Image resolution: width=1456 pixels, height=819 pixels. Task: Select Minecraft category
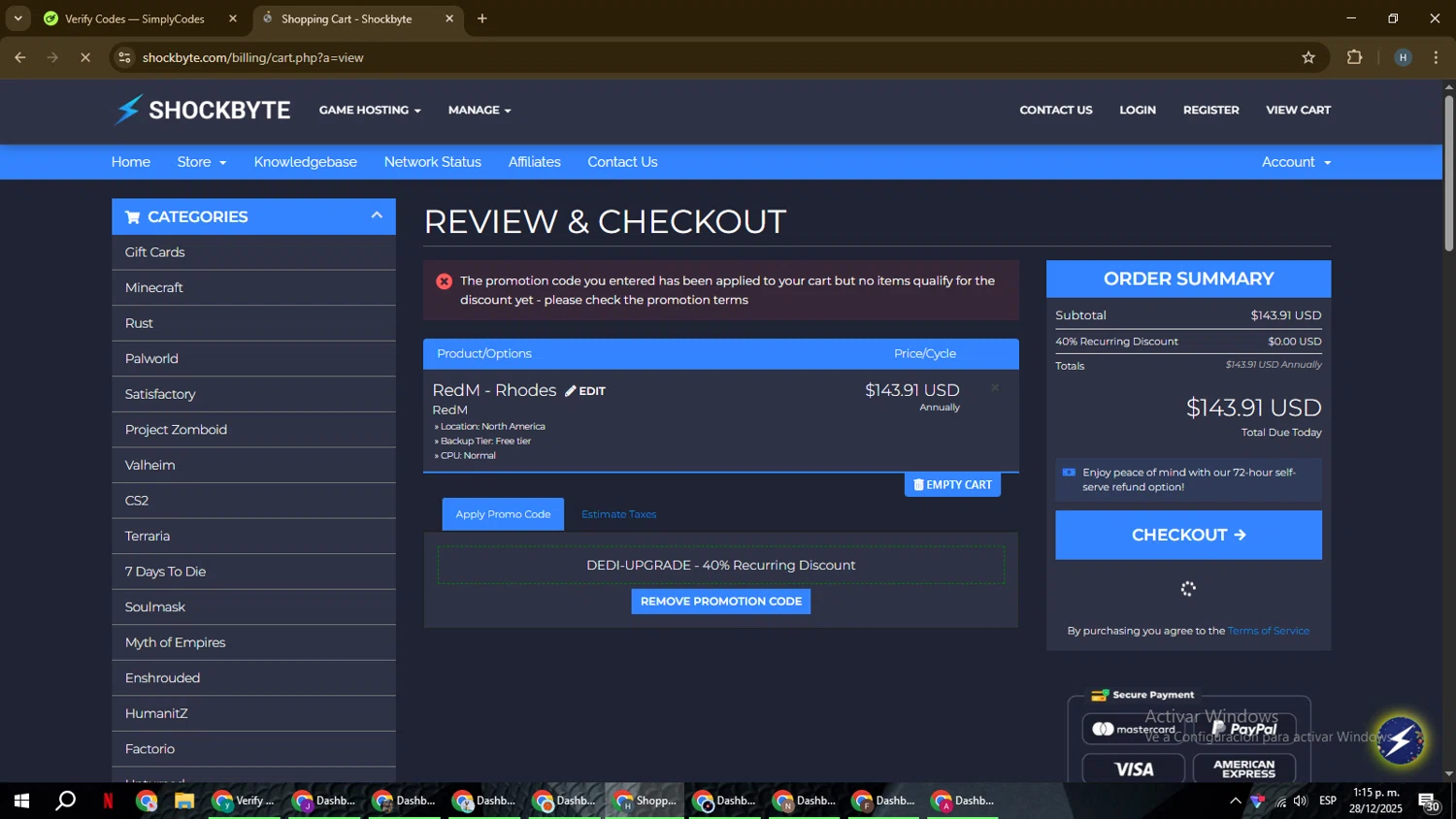click(253, 288)
